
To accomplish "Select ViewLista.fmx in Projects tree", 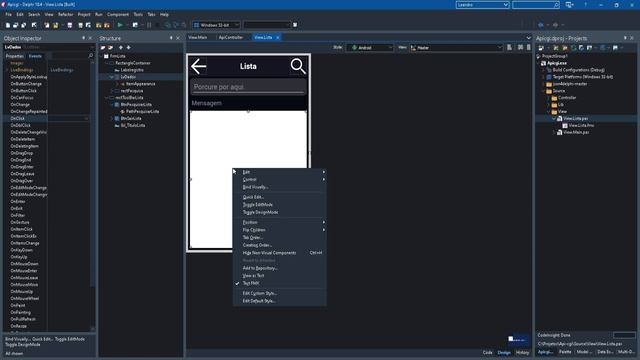I will point(581,125).
